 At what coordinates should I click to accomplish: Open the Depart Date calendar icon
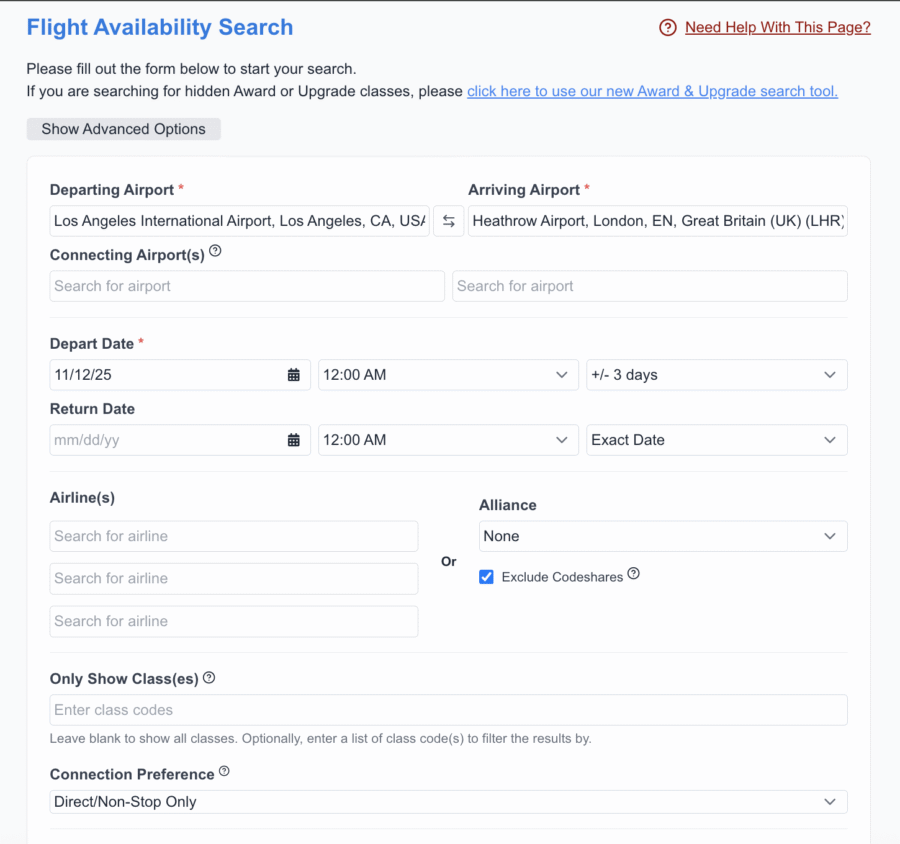coord(292,374)
